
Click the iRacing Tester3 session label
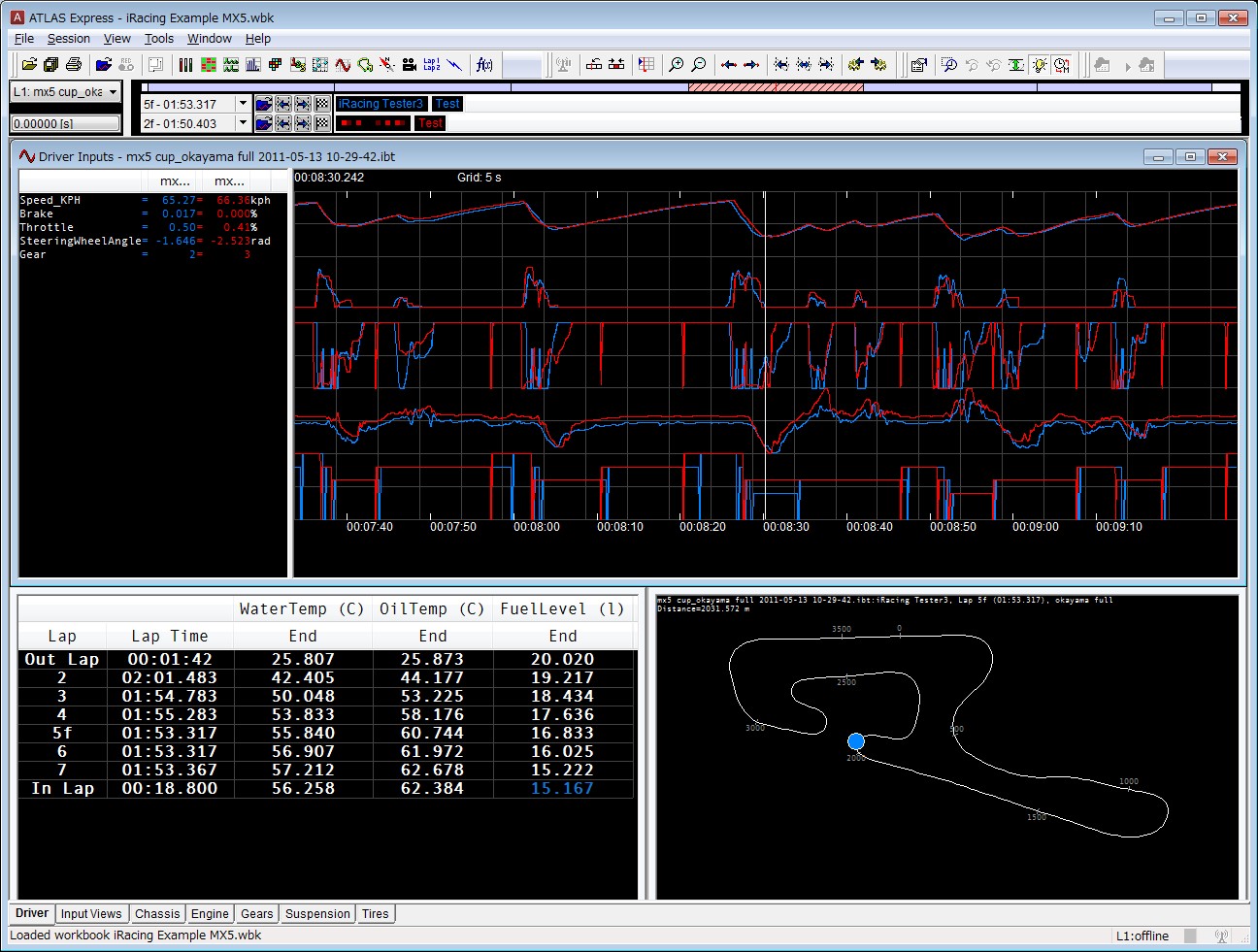click(x=381, y=104)
